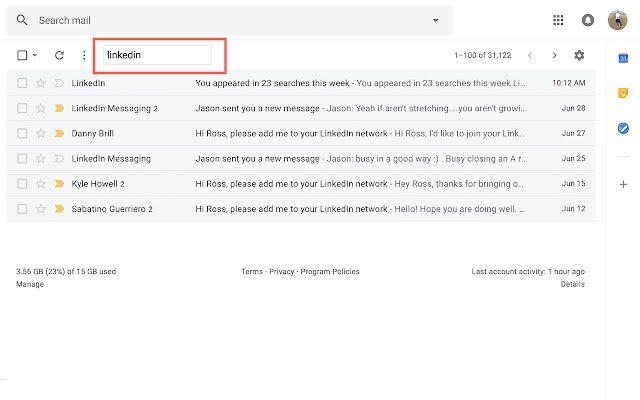Select the LinkedIn Messaging 2 email checkbox
The width and height of the screenshot is (640, 400).
[22, 108]
